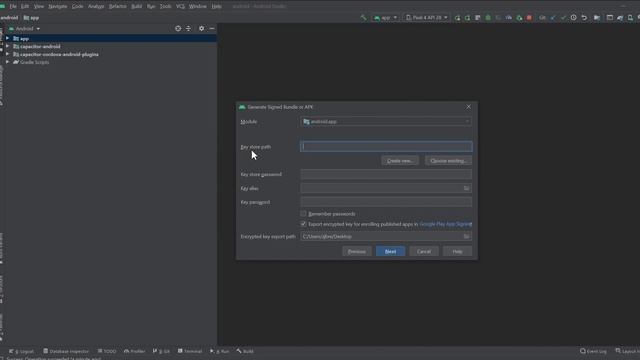The width and height of the screenshot is (640, 360).
Task: Click the Git Show History clock icon
Action: (x=573, y=18)
